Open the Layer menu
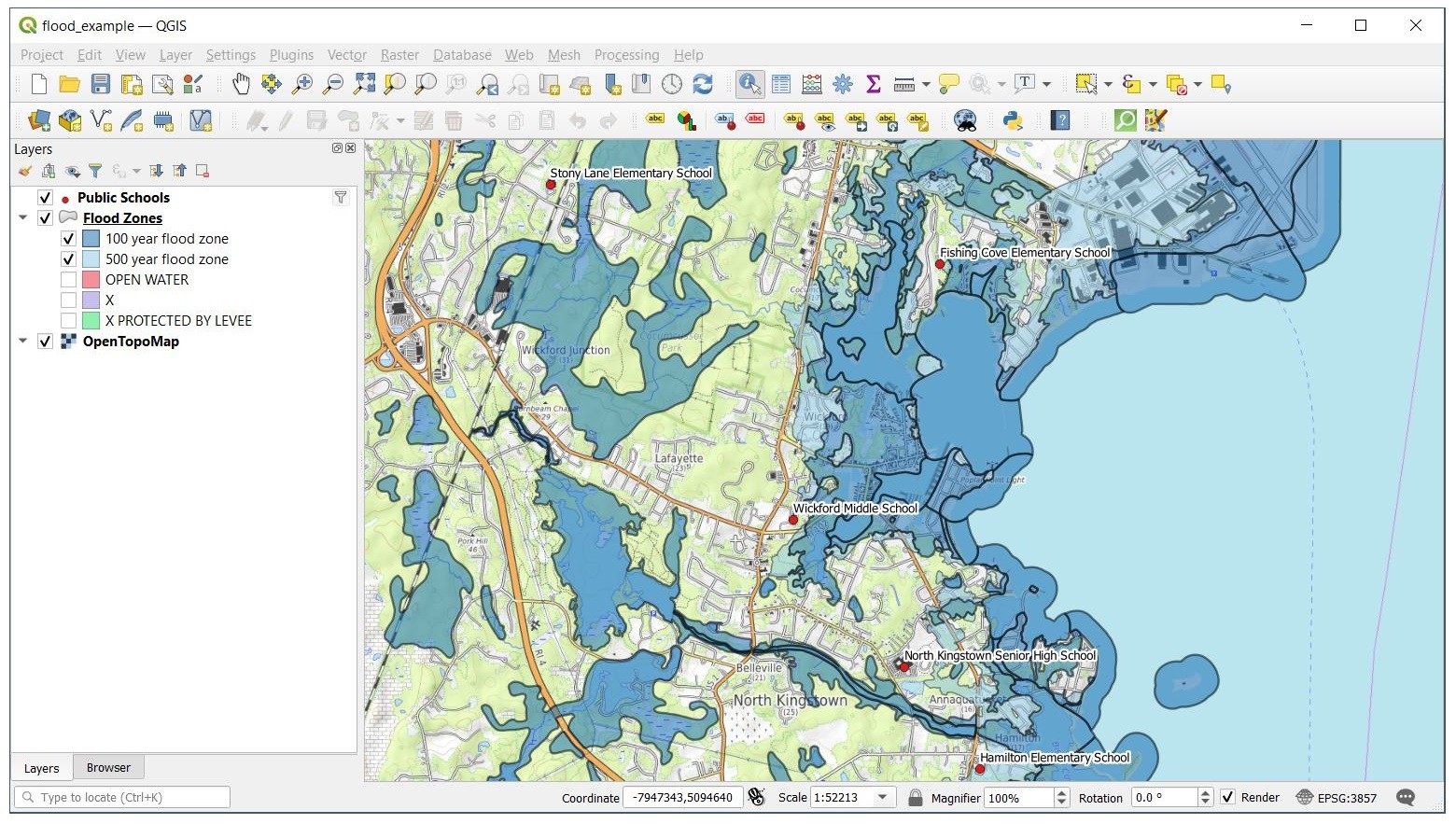 175,55
